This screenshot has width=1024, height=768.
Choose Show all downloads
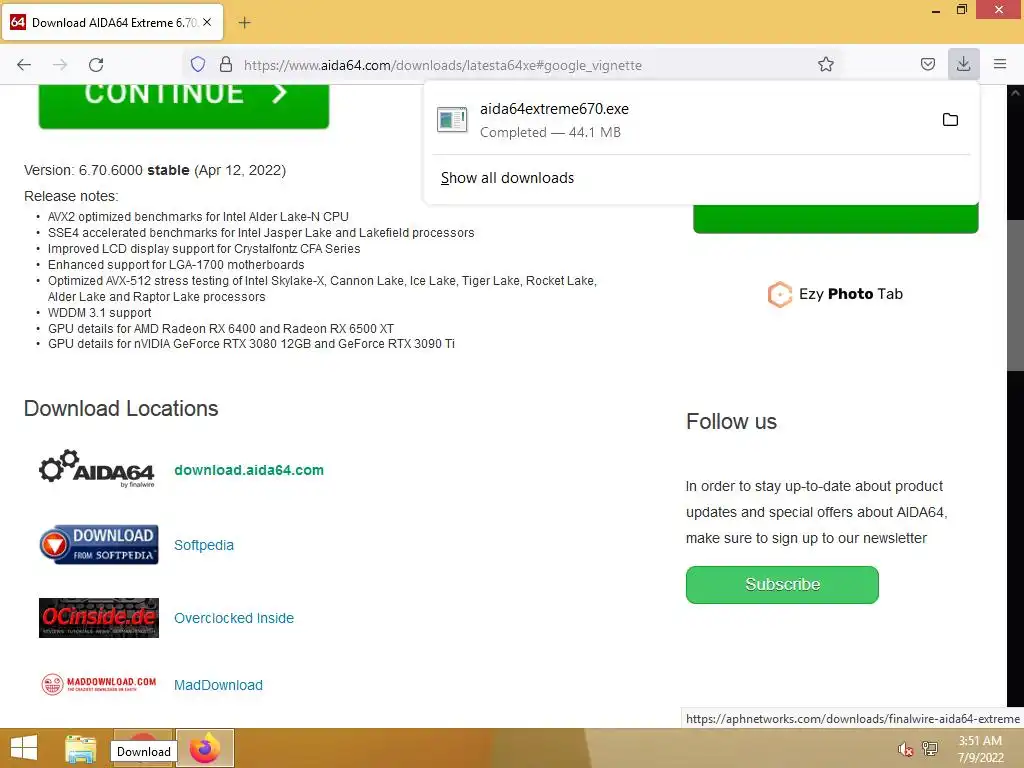pyautogui.click(x=507, y=178)
